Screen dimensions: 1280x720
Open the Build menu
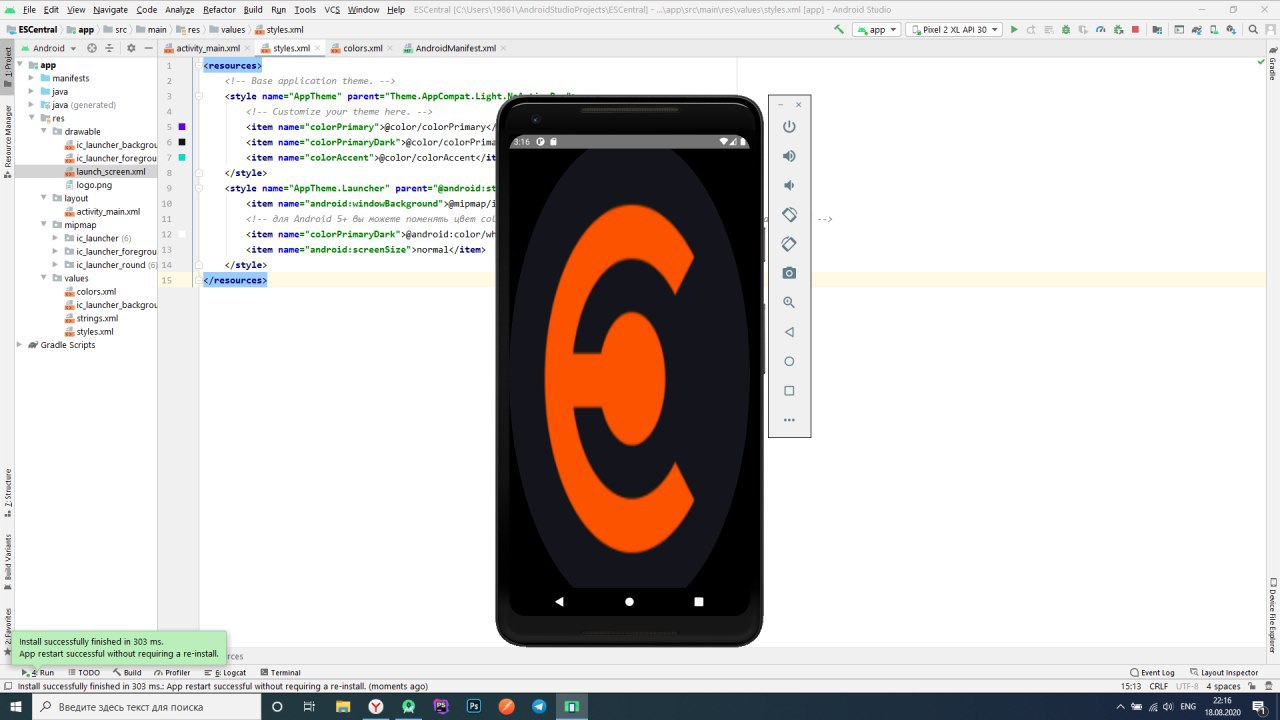click(253, 10)
